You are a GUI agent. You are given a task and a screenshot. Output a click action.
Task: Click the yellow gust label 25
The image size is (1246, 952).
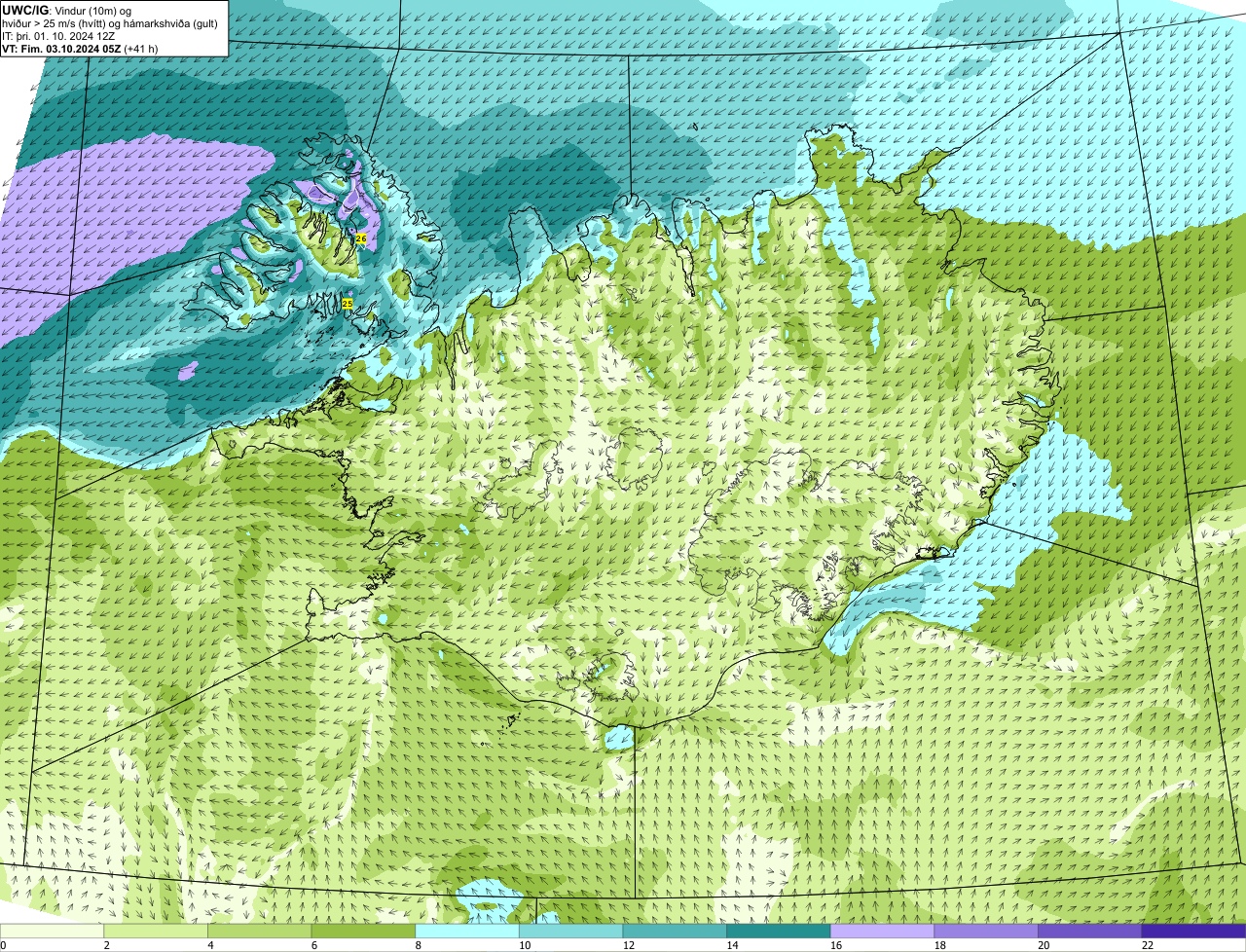(348, 304)
